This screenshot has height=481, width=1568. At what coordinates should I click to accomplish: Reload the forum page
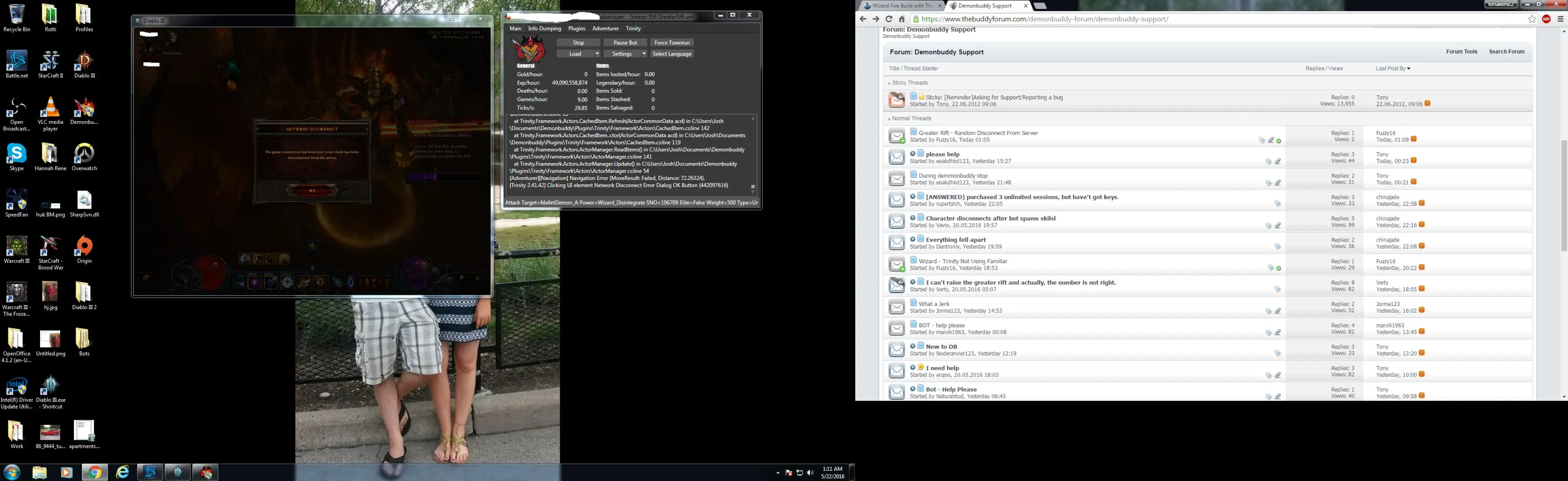tap(888, 19)
